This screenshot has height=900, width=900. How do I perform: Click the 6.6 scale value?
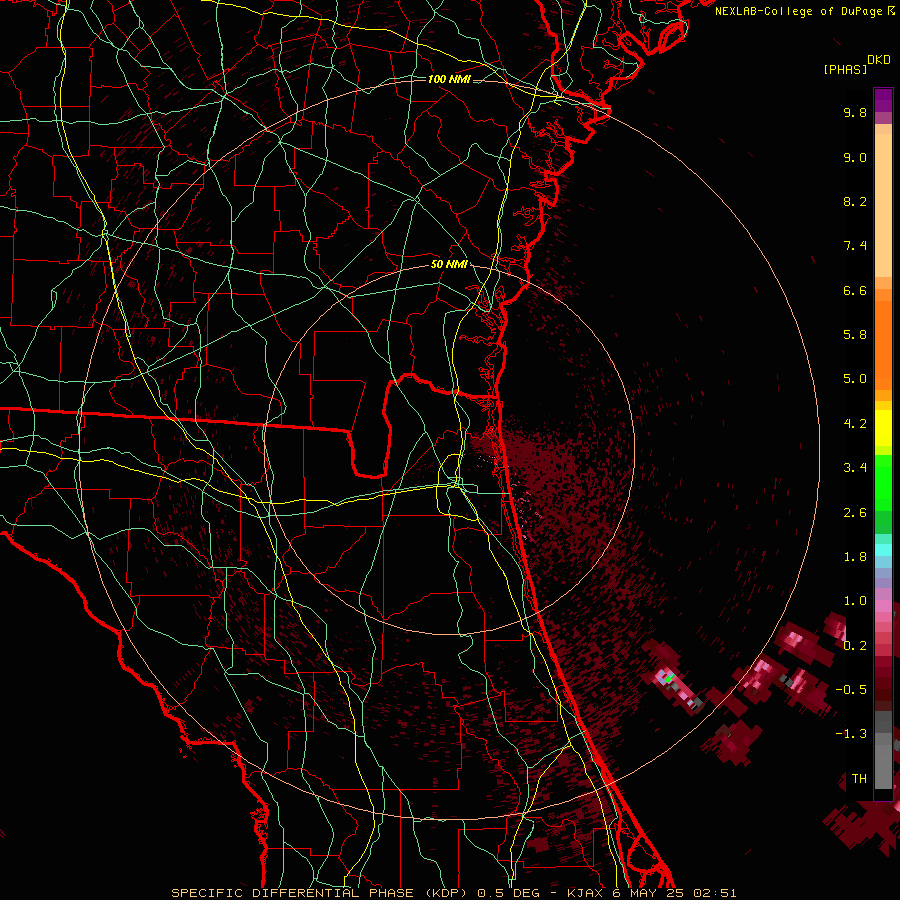(x=855, y=290)
